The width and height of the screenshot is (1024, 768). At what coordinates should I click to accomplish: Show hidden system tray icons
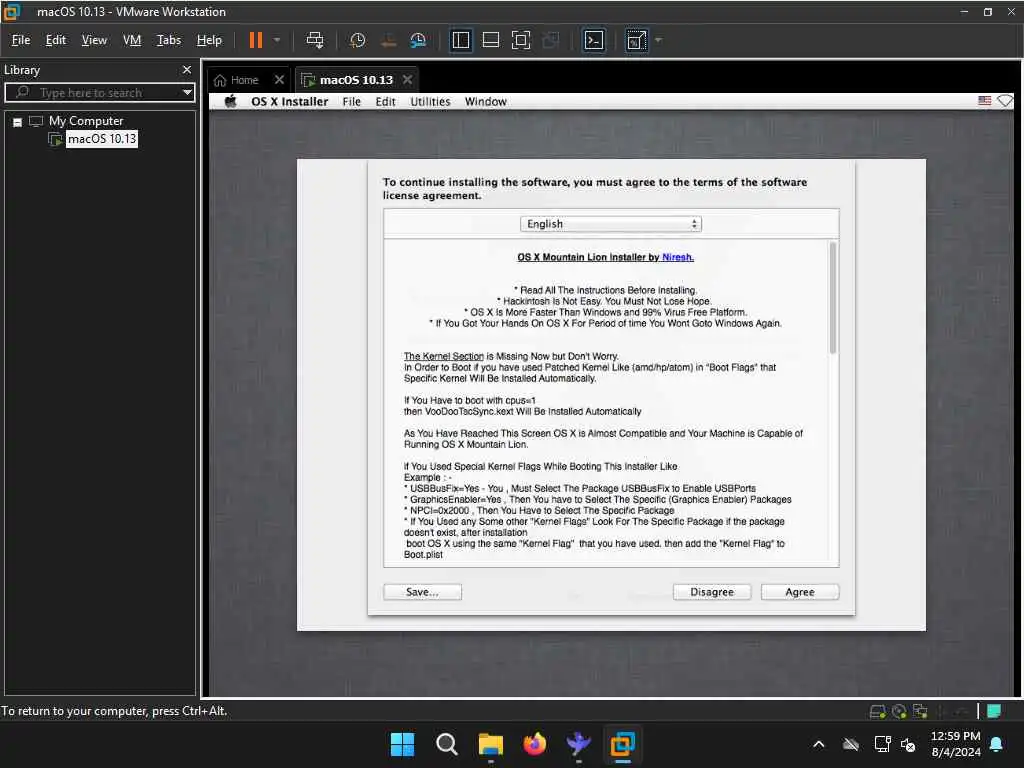818,744
